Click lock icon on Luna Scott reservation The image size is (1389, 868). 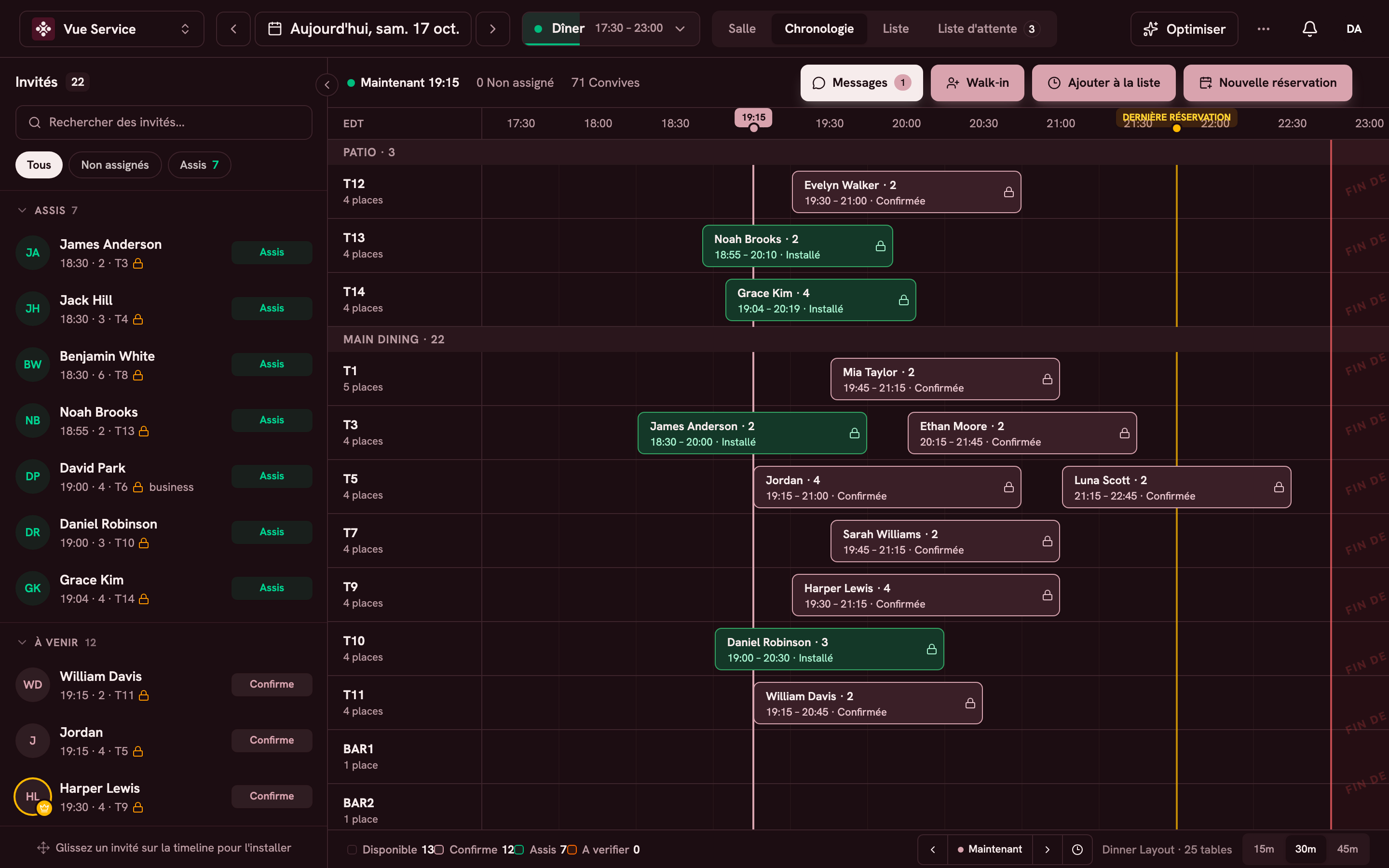pos(1279,487)
